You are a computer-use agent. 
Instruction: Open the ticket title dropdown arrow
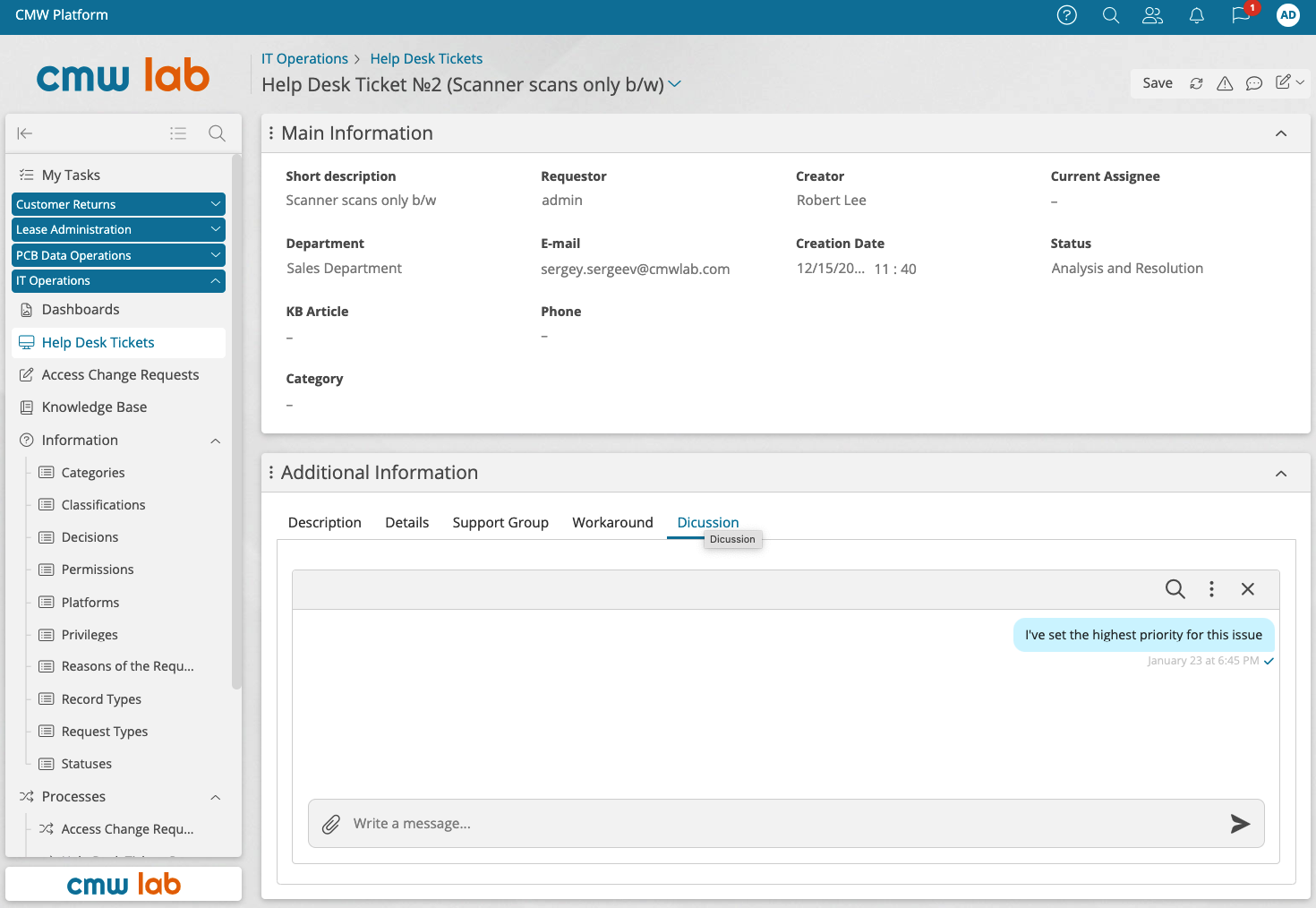tap(675, 84)
